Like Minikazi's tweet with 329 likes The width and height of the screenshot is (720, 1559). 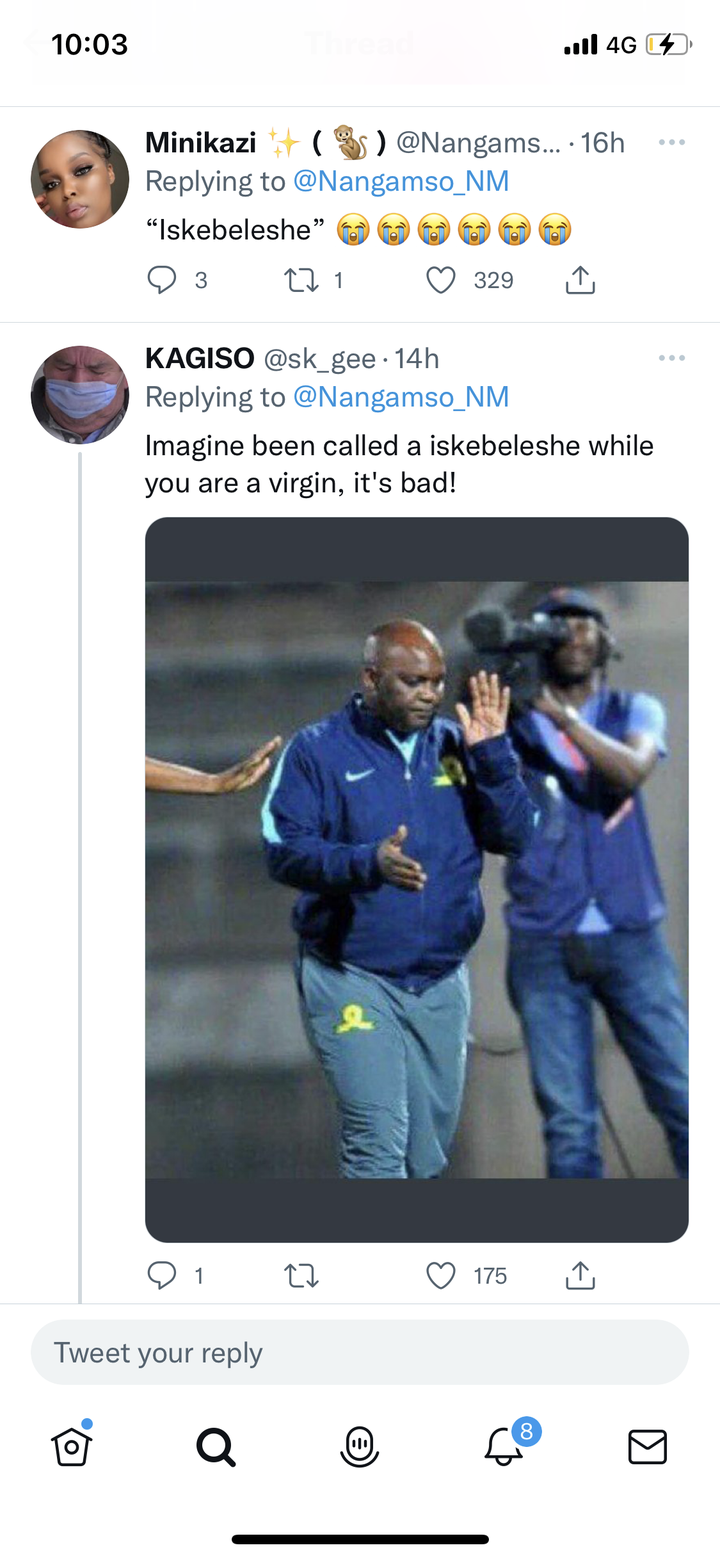(441, 281)
